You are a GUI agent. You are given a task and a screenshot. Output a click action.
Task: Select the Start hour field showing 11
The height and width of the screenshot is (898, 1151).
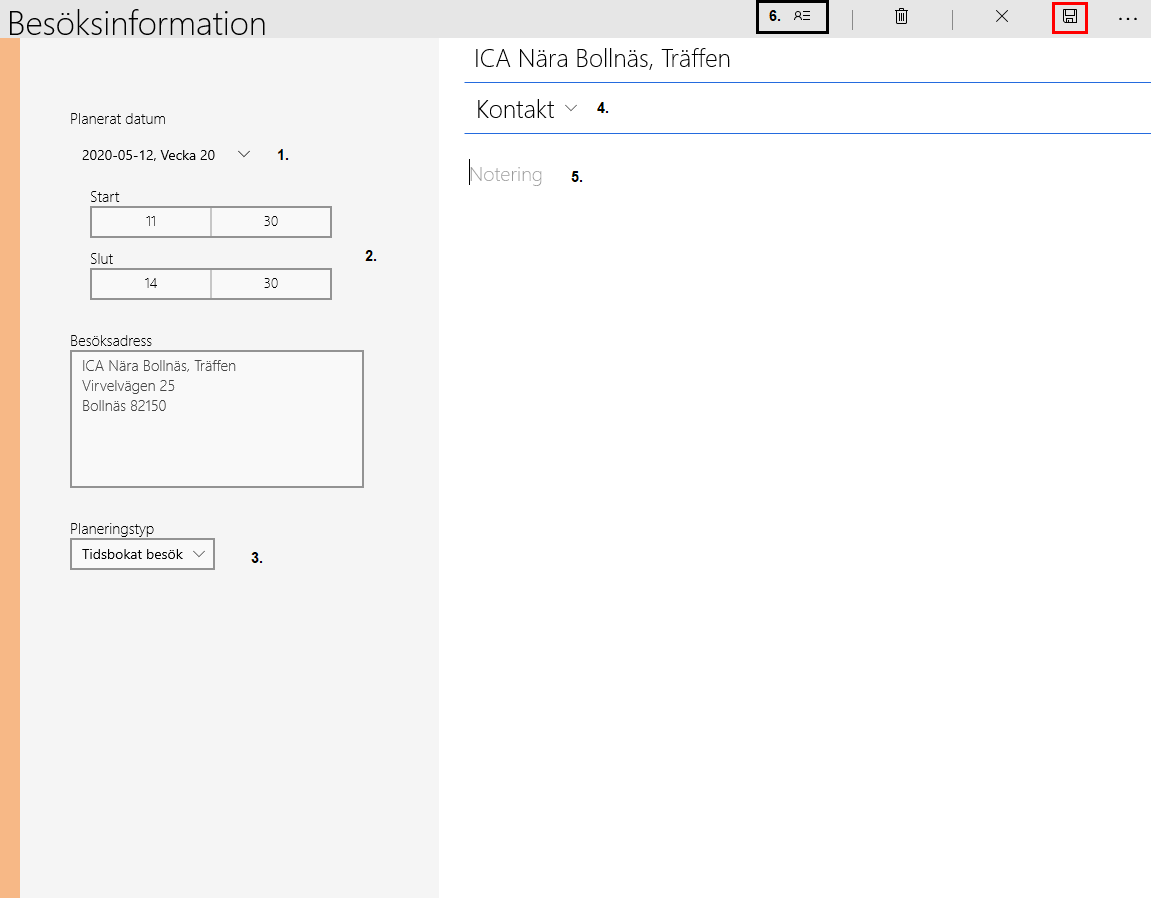point(150,222)
